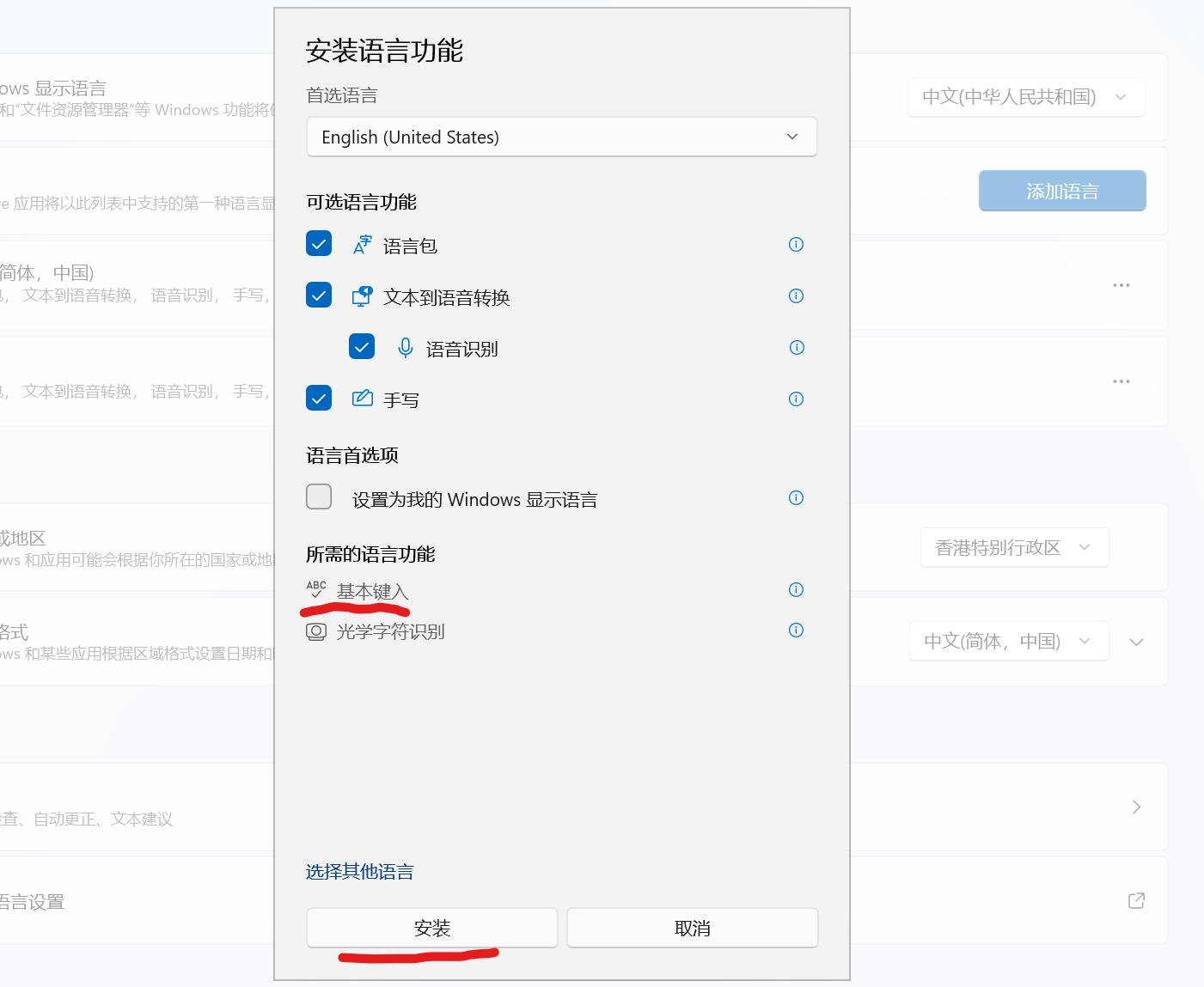Uncheck the 文本到语音转换 option
This screenshot has height=987, width=1204.
click(318, 295)
